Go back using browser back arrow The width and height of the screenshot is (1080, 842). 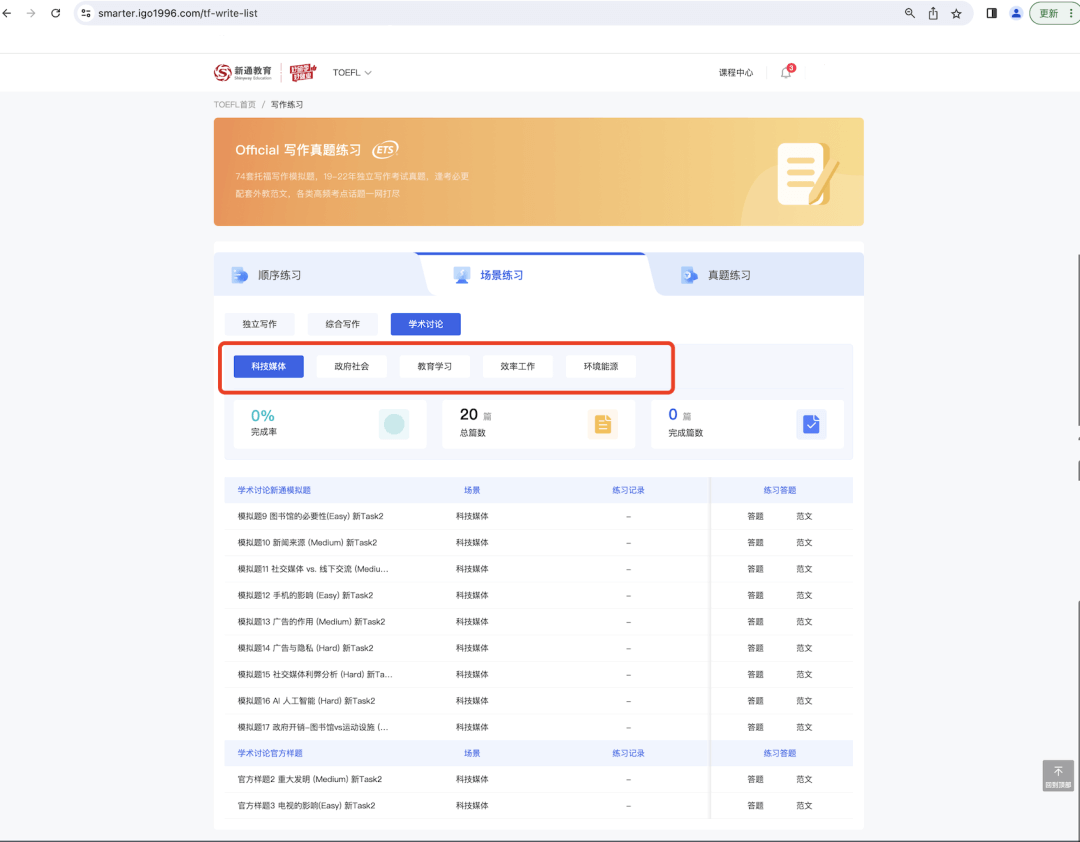click(x=7, y=13)
